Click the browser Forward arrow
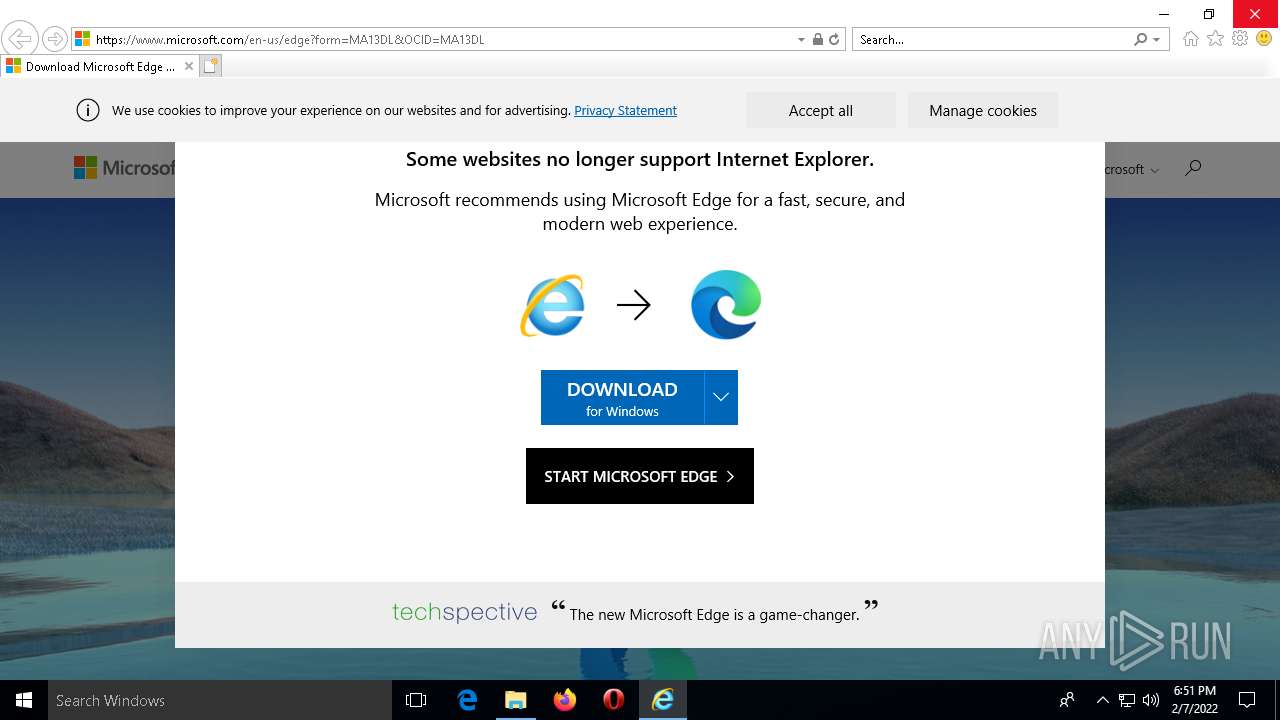 click(x=55, y=39)
